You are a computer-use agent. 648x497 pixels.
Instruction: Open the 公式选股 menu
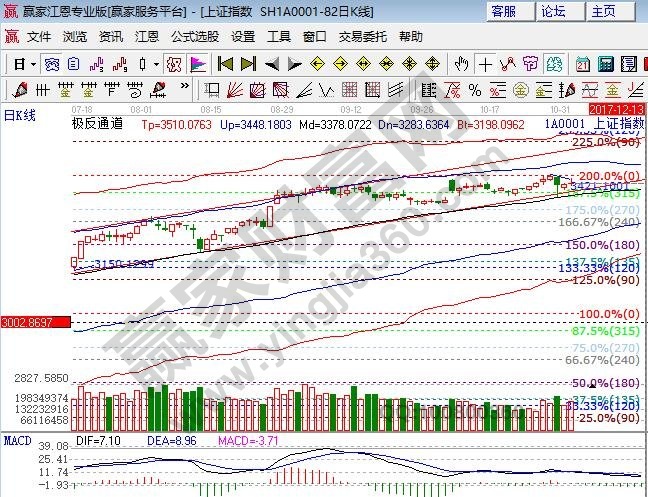point(195,37)
